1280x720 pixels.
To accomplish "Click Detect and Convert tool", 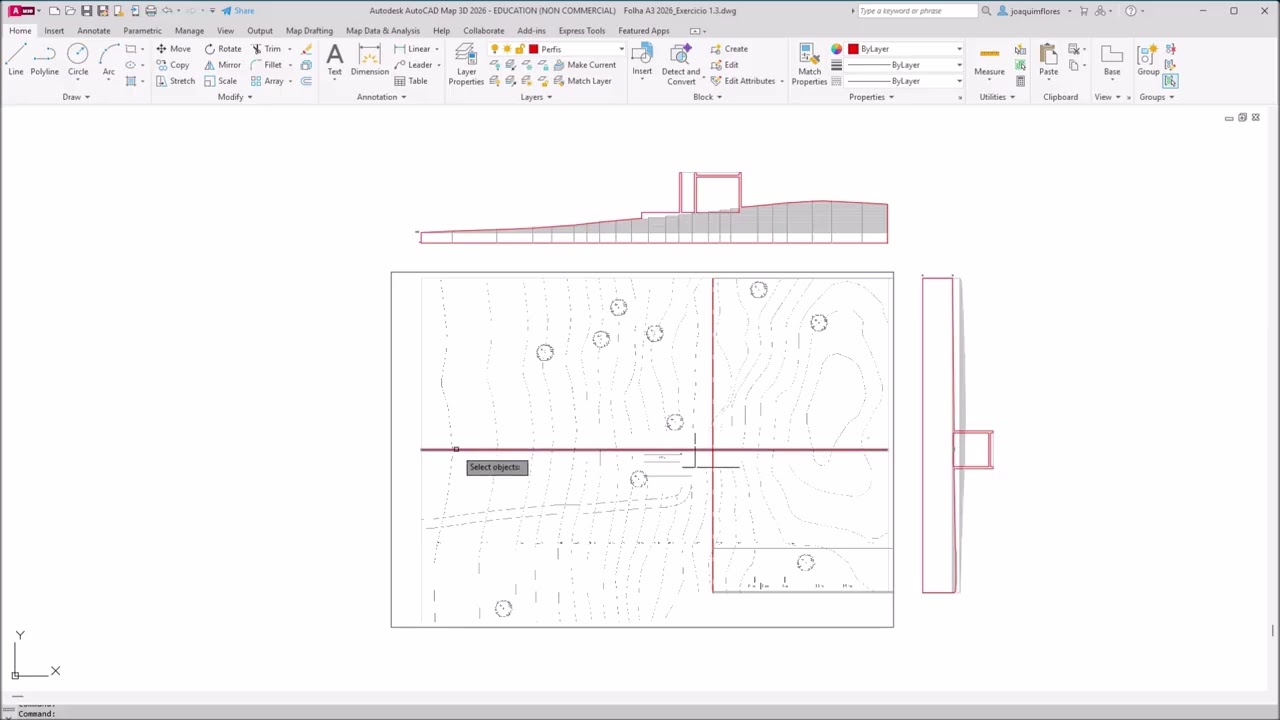I will (x=680, y=63).
